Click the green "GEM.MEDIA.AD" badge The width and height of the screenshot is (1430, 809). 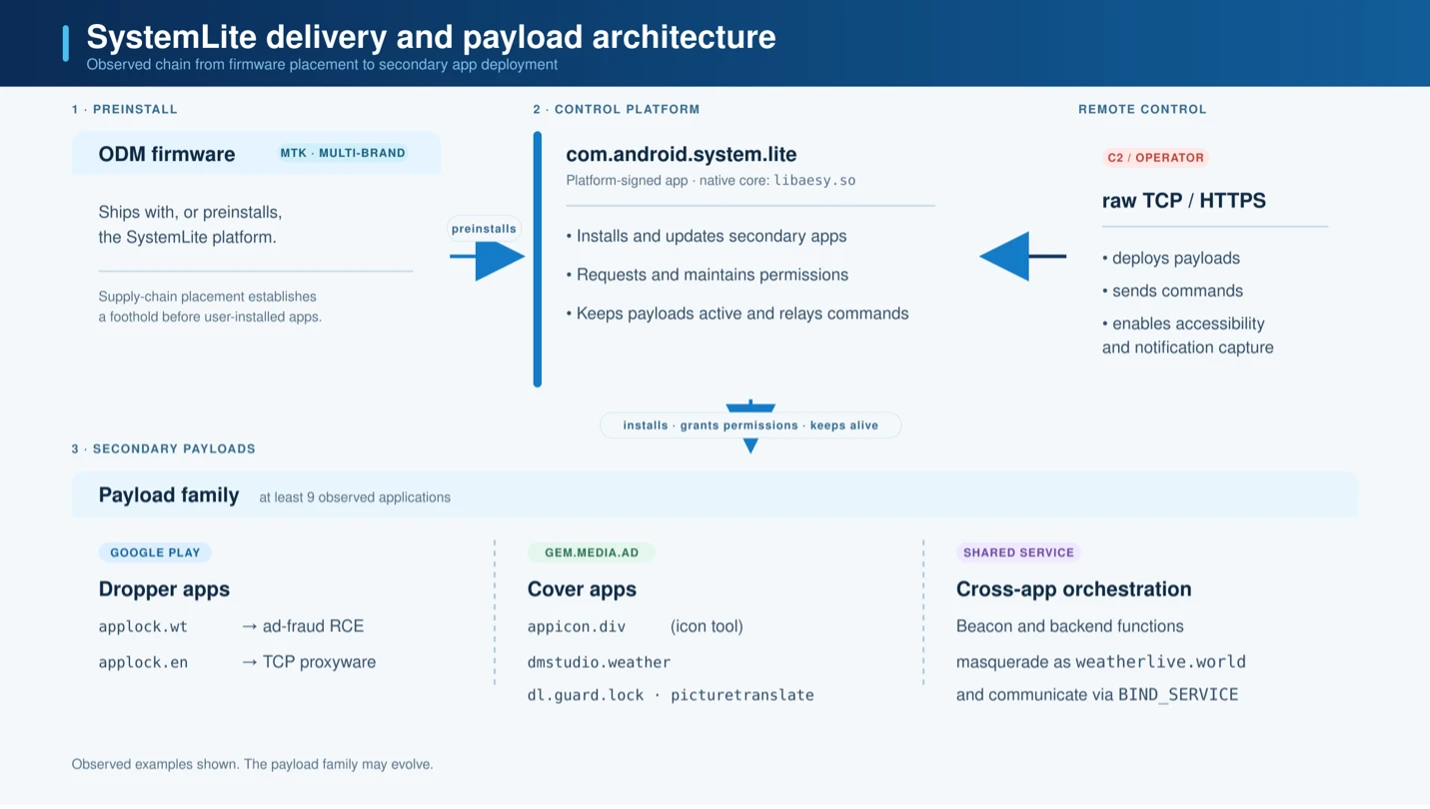[x=591, y=553]
